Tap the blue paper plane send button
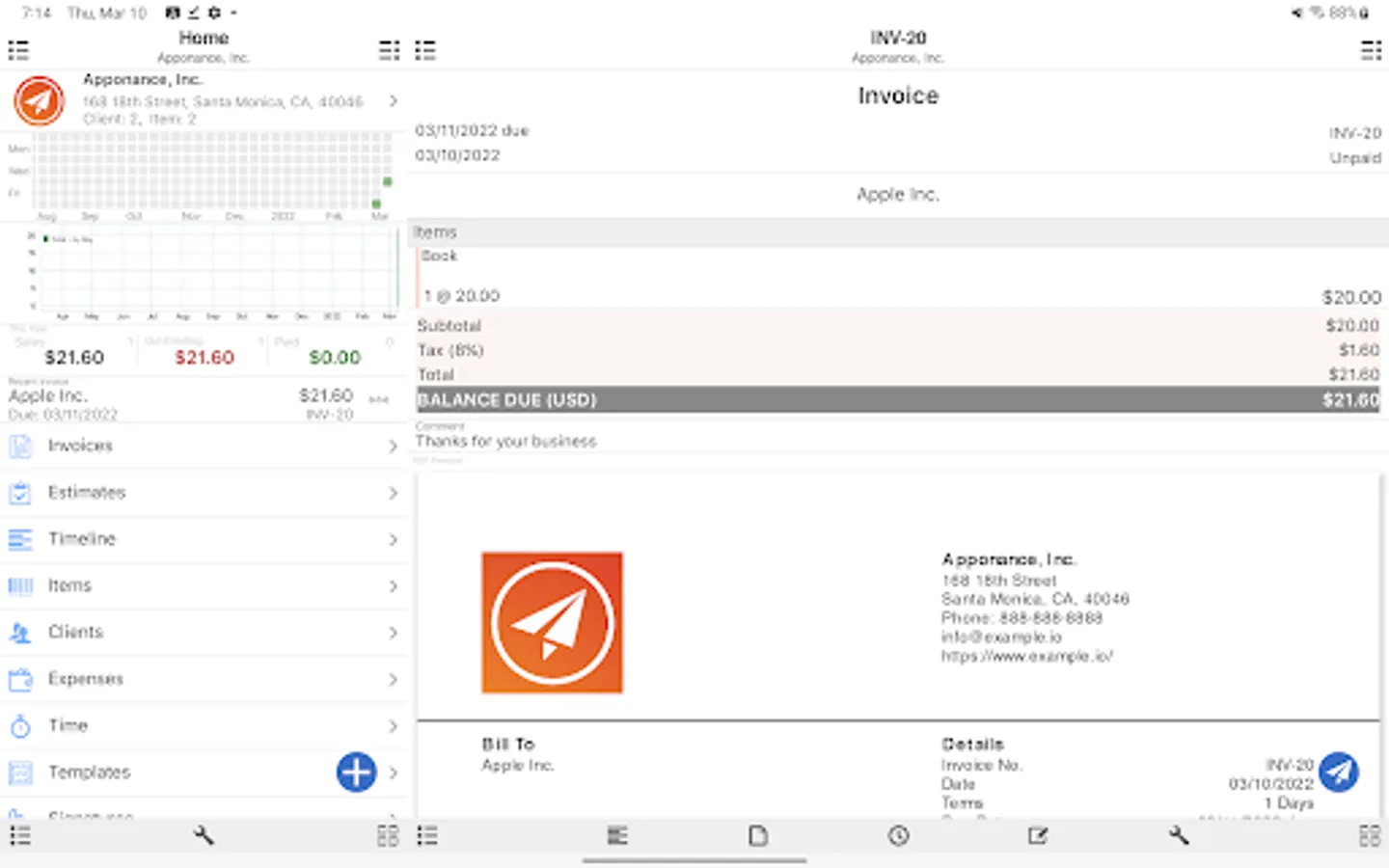Screen dimensions: 1389x868 coord(1338,772)
